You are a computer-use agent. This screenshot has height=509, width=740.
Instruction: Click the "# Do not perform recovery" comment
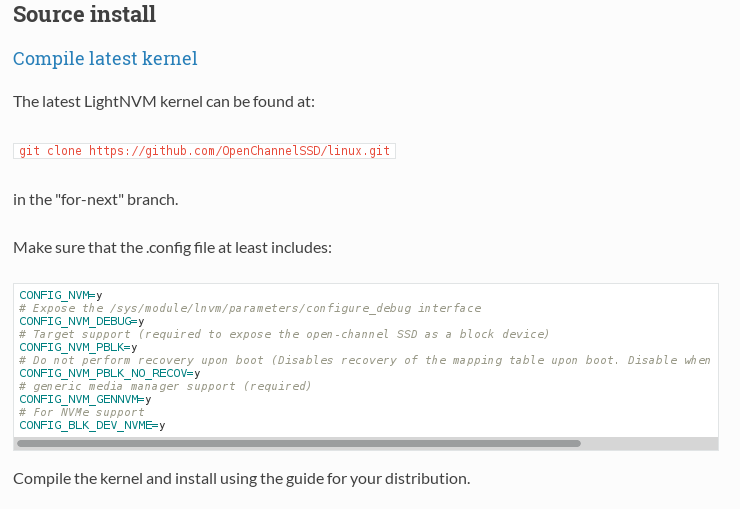365,360
